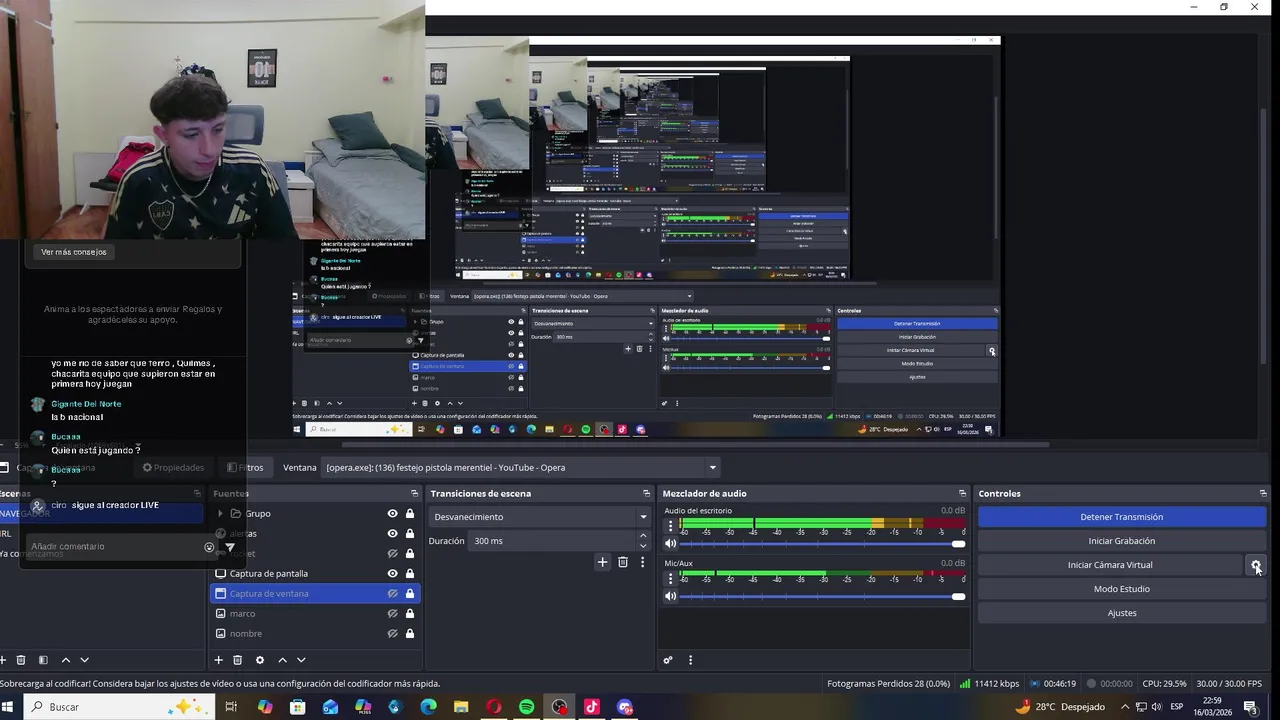Select the marco source row
The height and width of the screenshot is (720, 1280).
click(x=315, y=613)
